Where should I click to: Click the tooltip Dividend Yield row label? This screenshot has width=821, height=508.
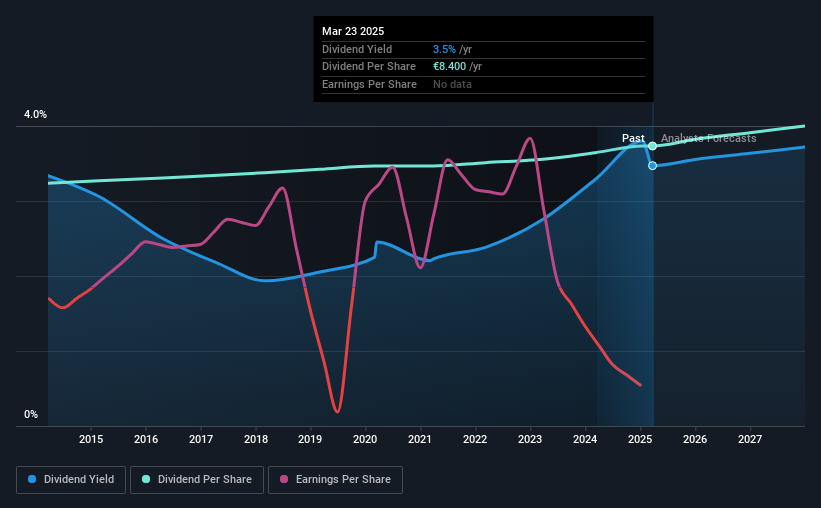point(357,49)
